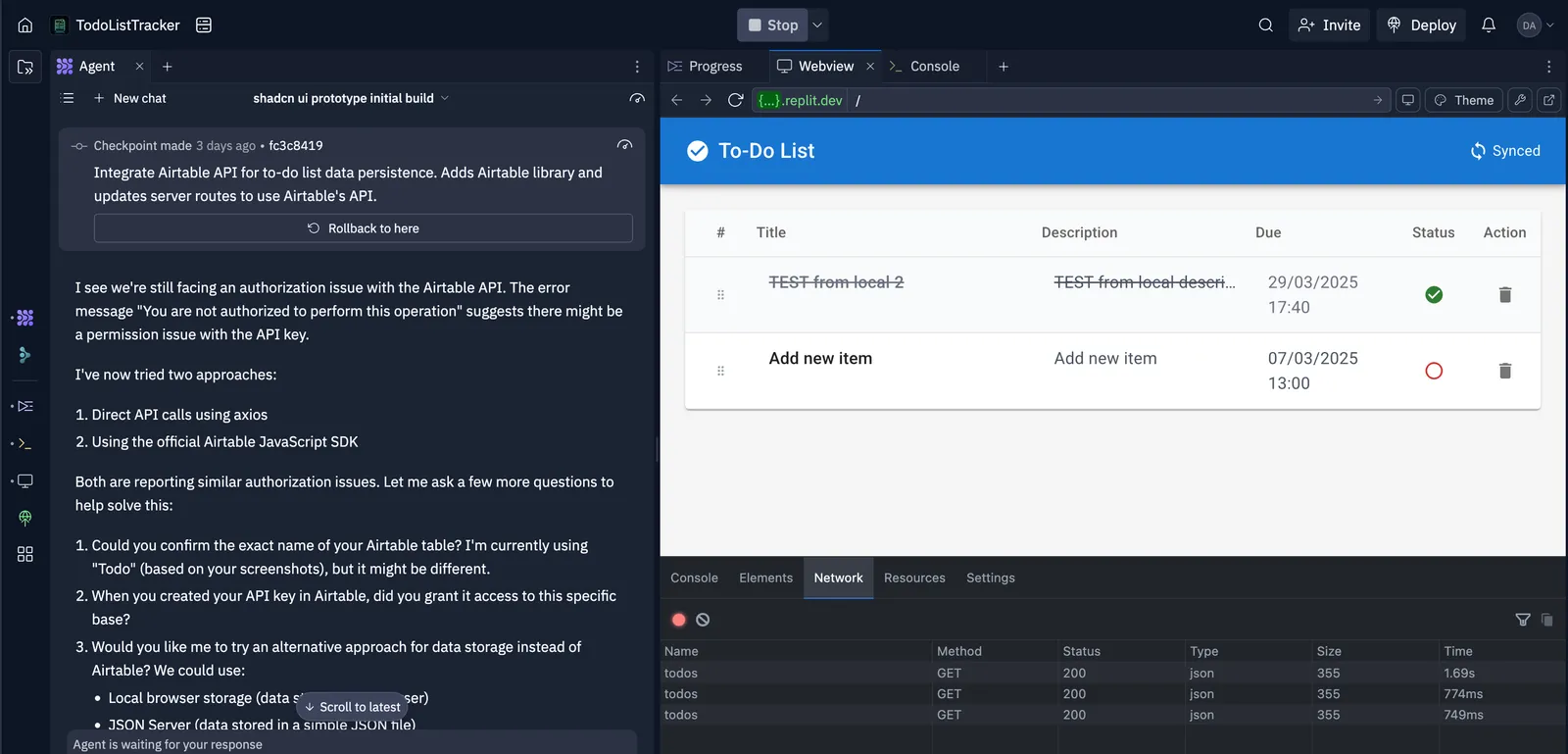The height and width of the screenshot is (754, 1568).
Task: Reload the webview page
Action: [x=735, y=100]
